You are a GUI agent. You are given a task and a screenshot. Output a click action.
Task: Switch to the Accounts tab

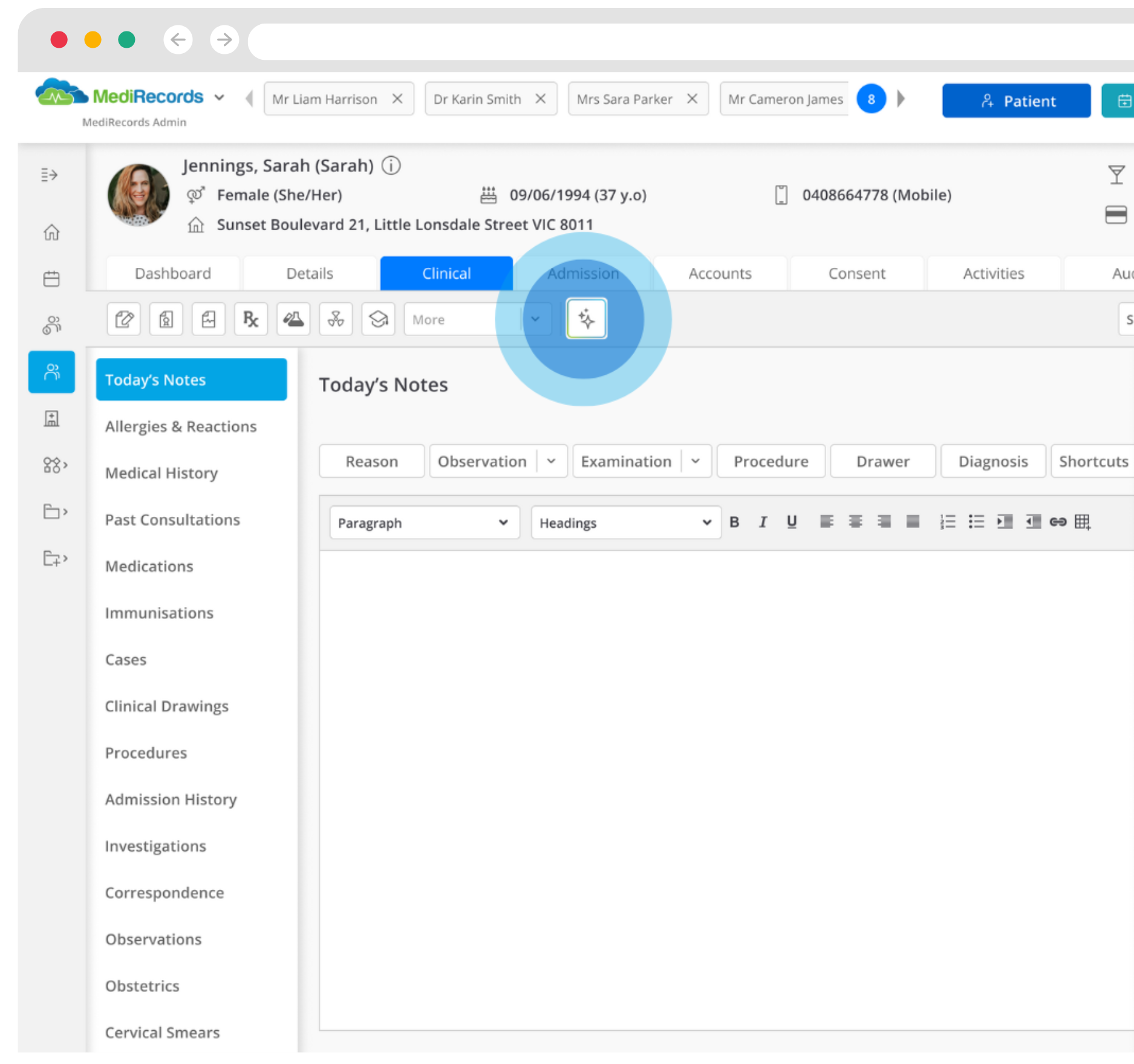[720, 273]
